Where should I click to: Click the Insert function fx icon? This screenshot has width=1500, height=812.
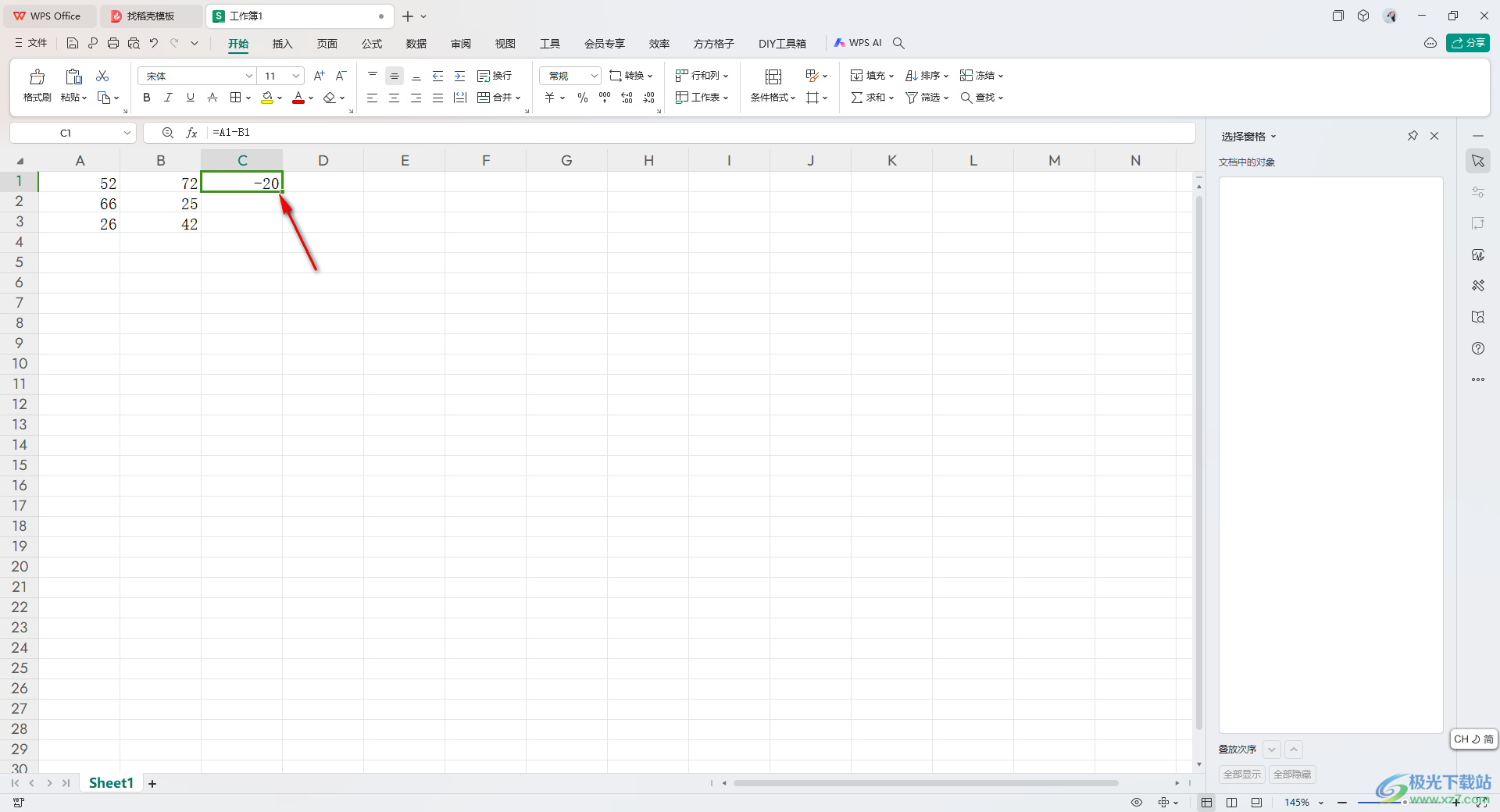191,133
